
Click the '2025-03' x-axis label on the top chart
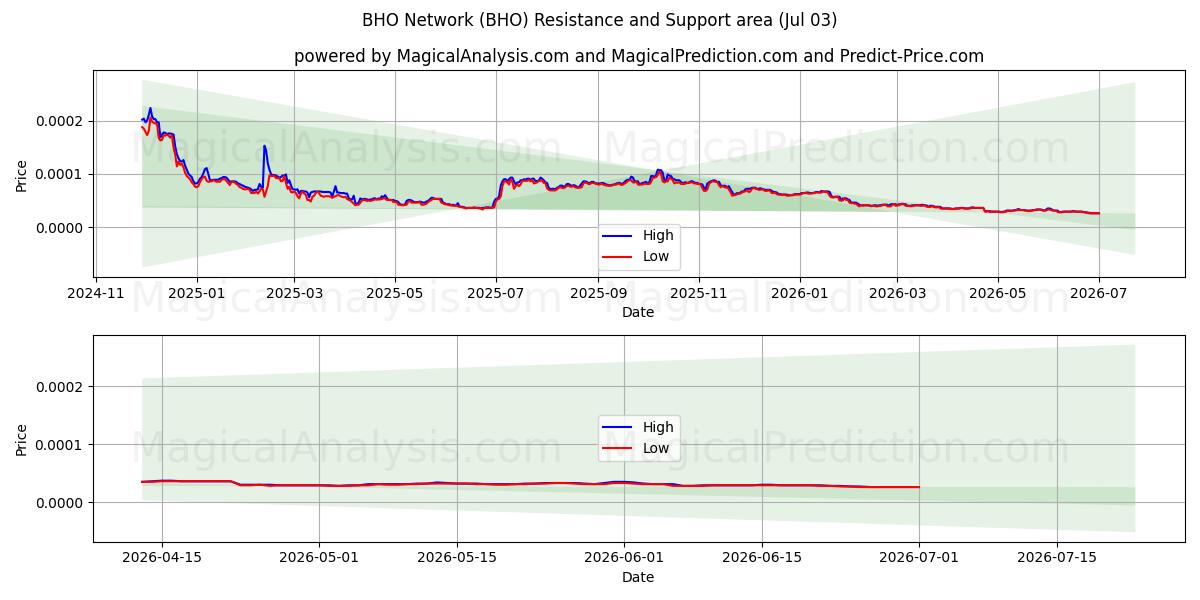[294, 293]
